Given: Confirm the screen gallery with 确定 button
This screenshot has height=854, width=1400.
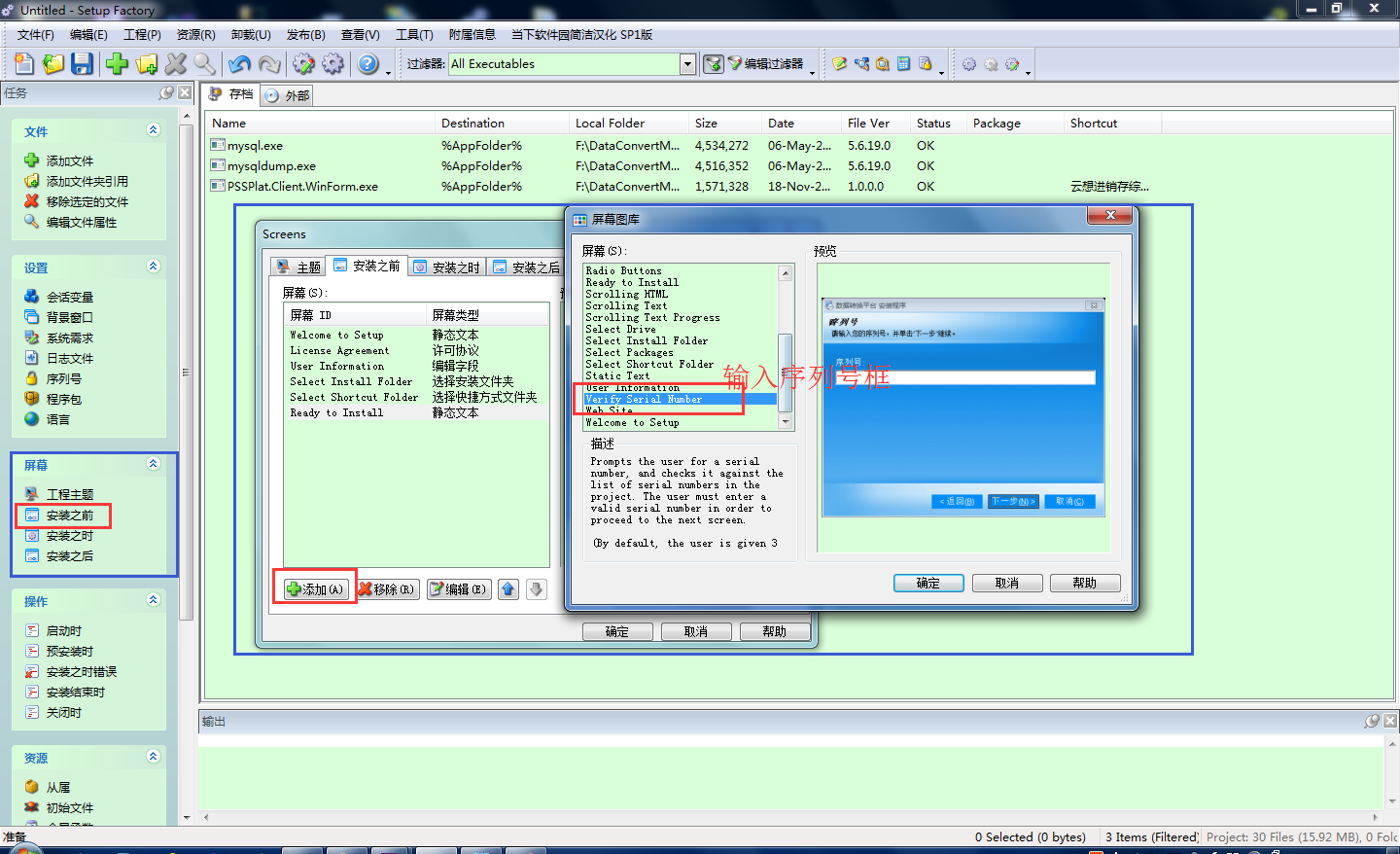Looking at the screenshot, I should tap(928, 584).
